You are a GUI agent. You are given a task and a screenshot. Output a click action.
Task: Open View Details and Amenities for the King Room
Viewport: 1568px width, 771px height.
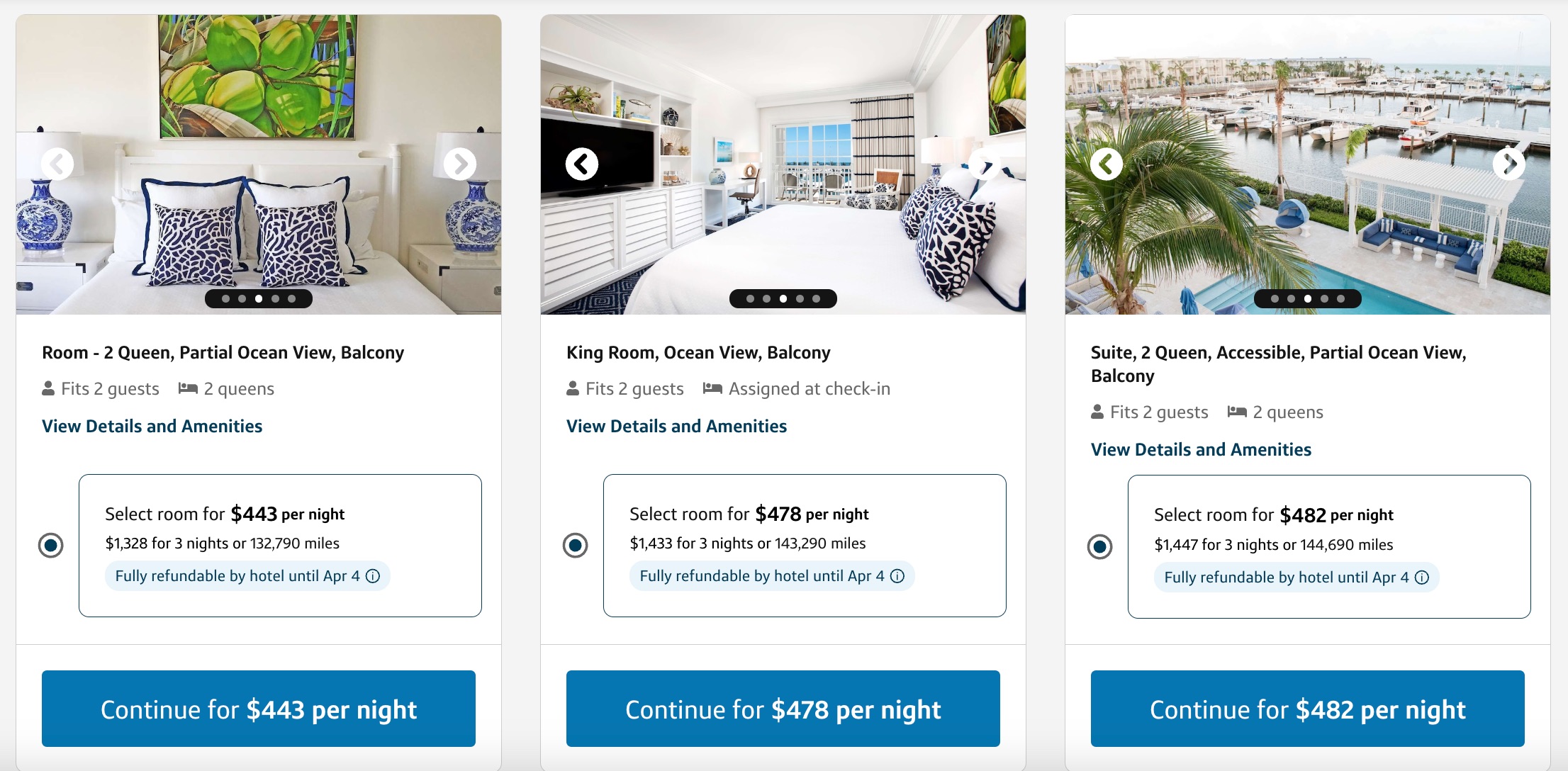[676, 426]
